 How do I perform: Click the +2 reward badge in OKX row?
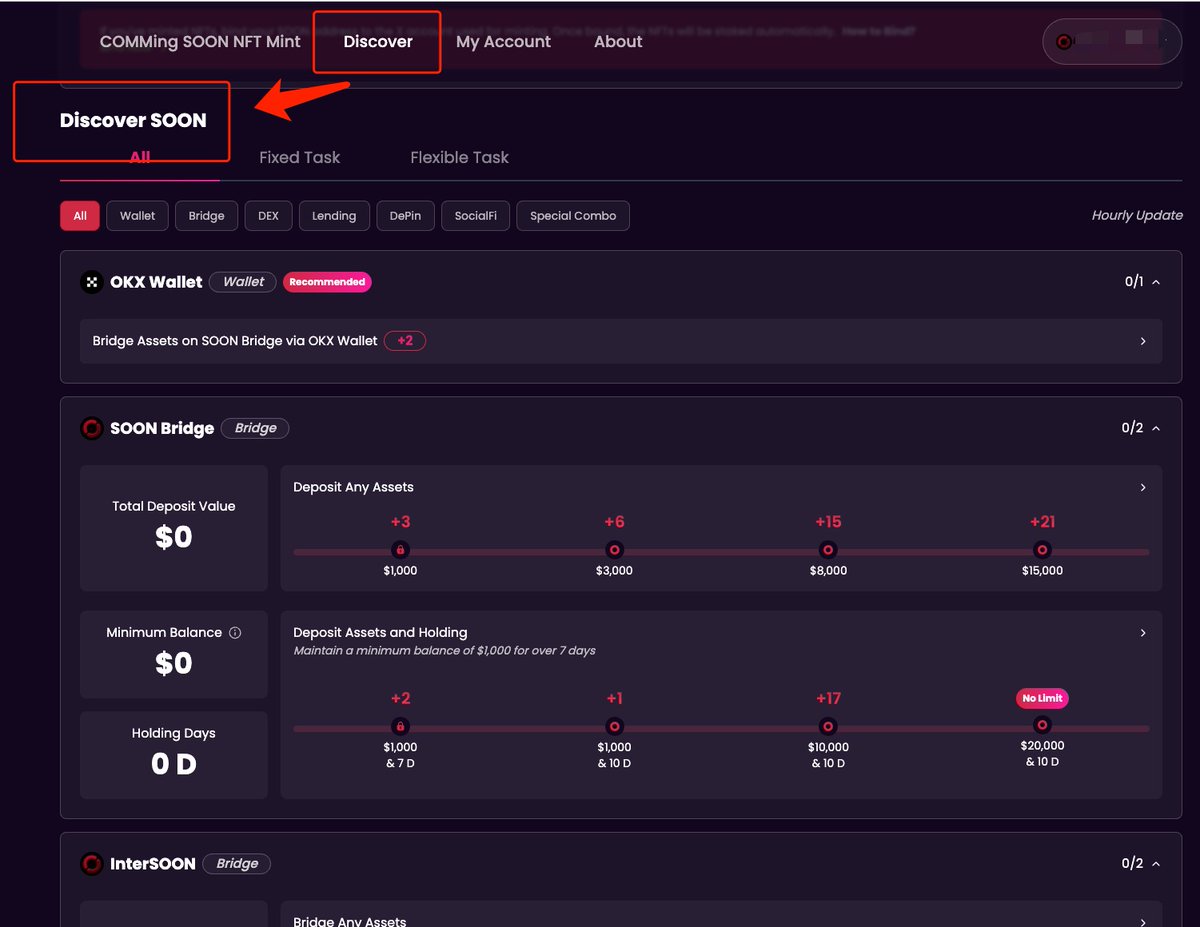click(405, 341)
